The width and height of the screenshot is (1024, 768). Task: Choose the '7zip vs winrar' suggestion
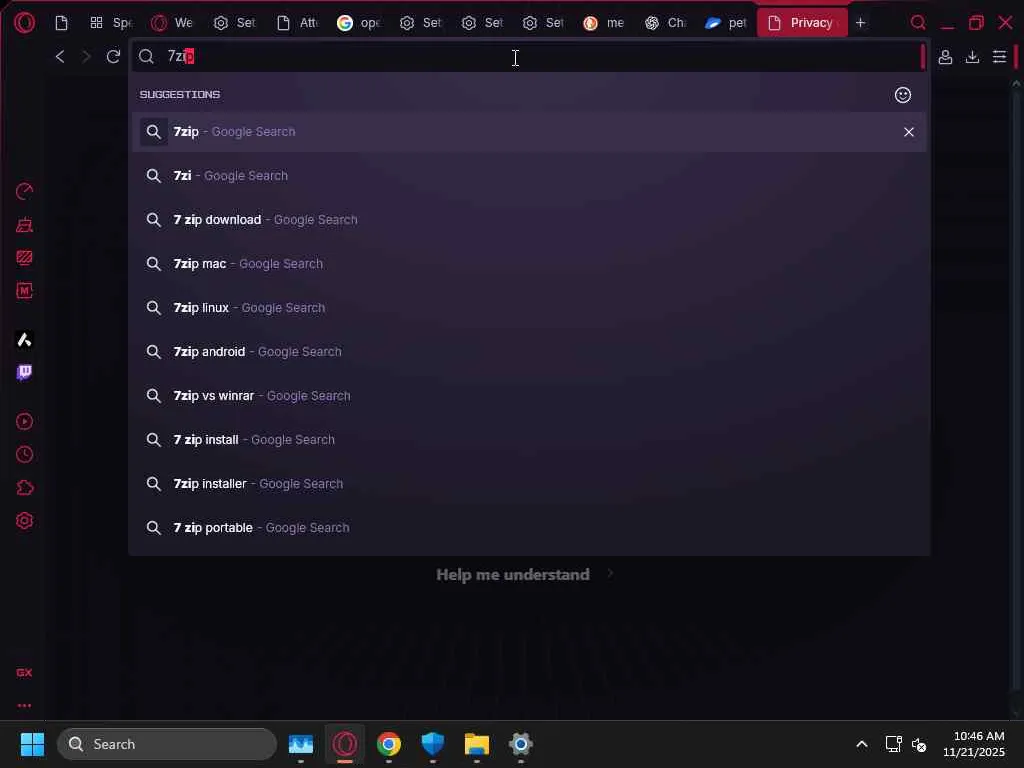tap(529, 396)
